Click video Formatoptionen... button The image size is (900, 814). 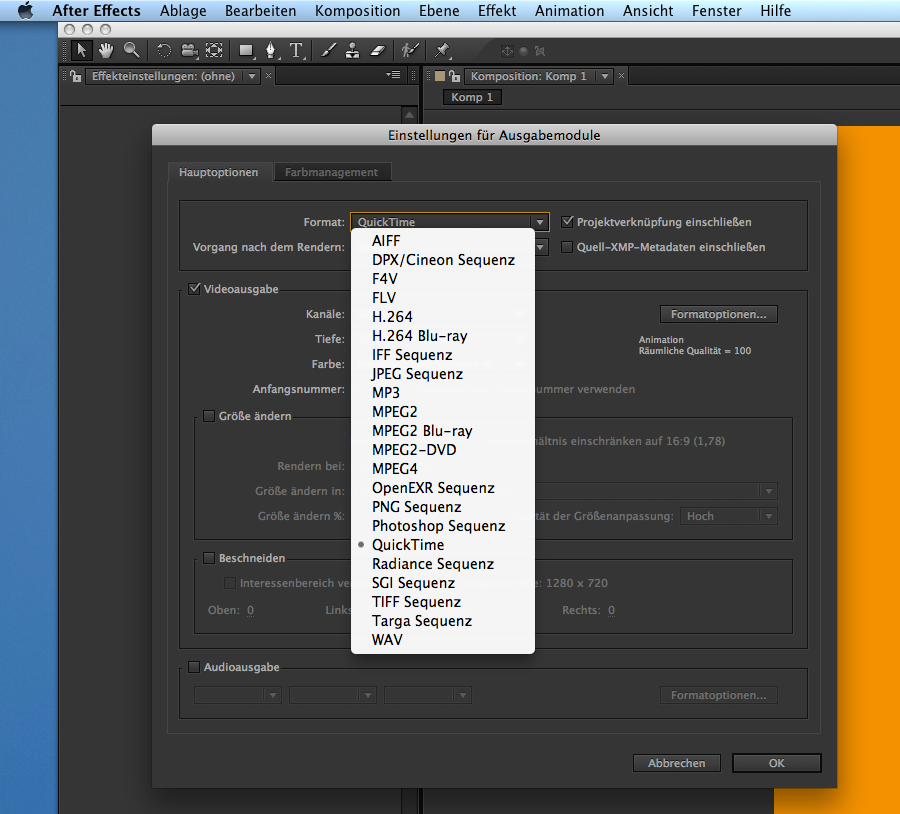point(719,314)
